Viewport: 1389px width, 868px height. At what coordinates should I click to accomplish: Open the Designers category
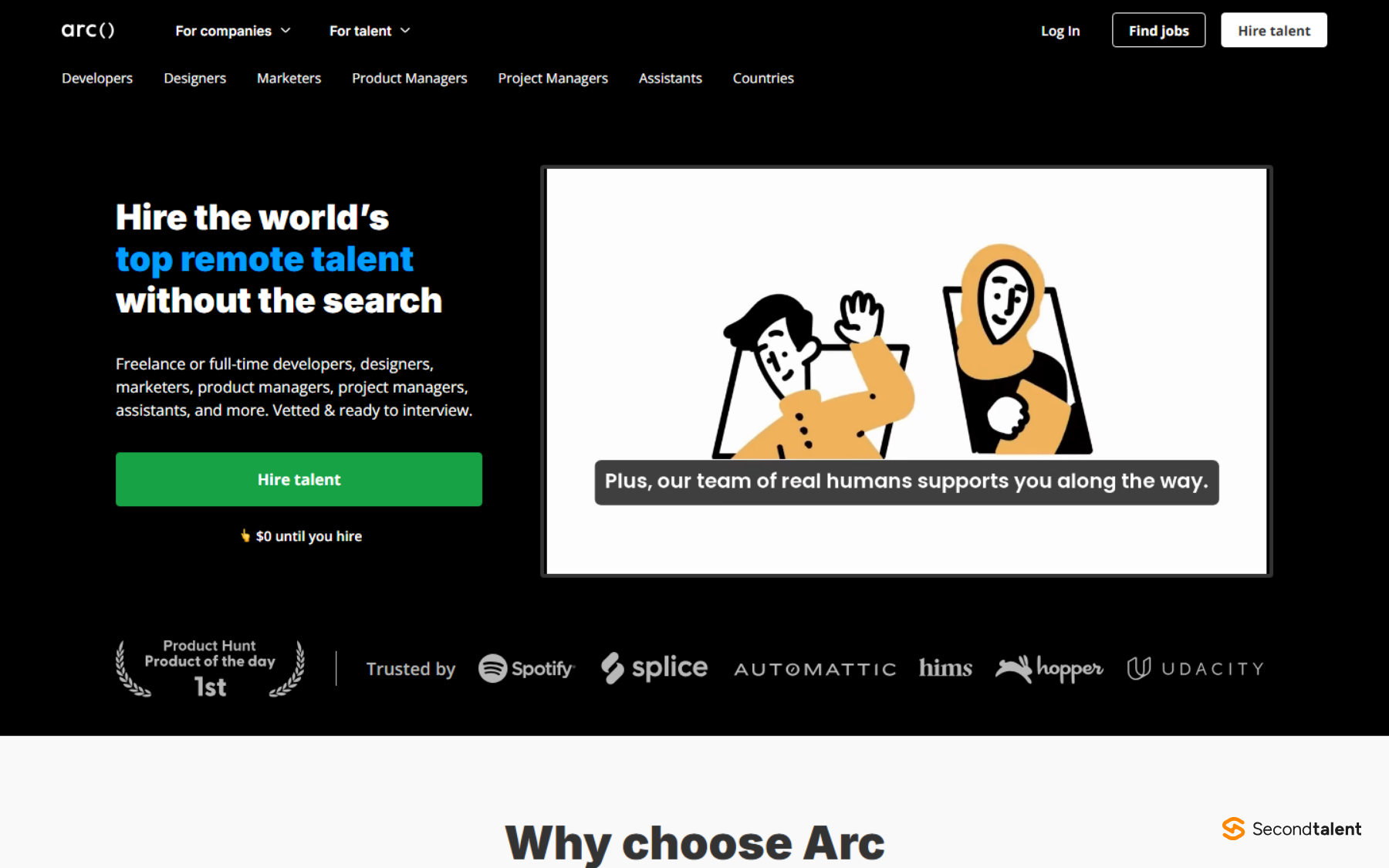[194, 78]
